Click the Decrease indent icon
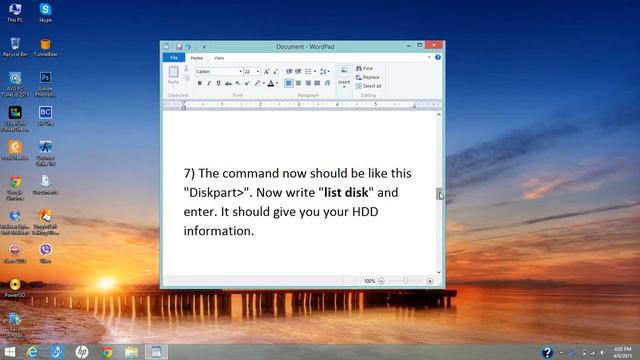640x360 pixels. pyautogui.click(x=289, y=71)
